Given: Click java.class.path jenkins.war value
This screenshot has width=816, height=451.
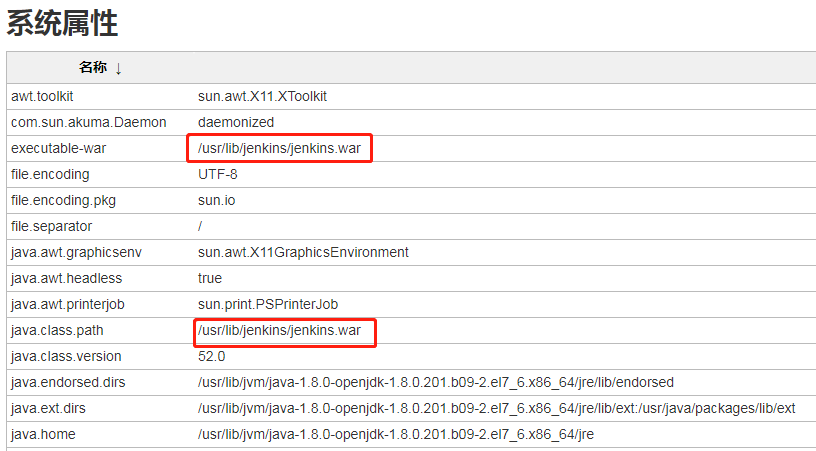Looking at the screenshot, I should pos(279,330).
